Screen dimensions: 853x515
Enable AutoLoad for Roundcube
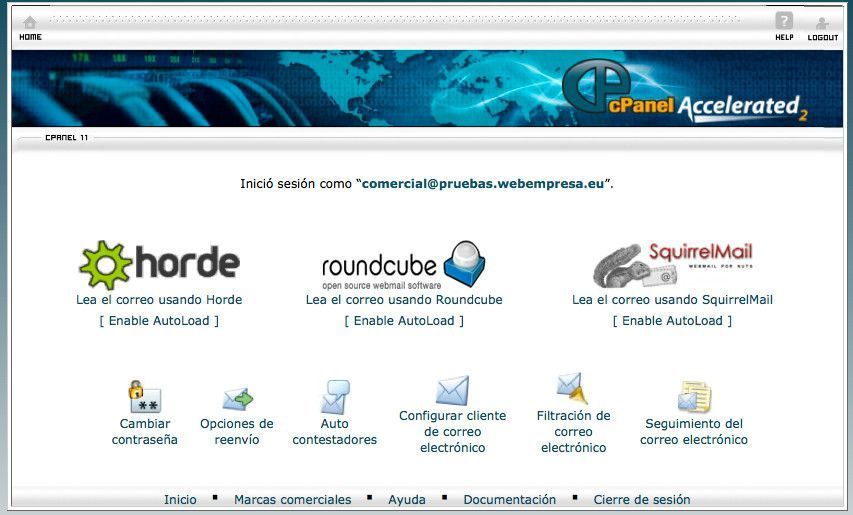[404, 321]
